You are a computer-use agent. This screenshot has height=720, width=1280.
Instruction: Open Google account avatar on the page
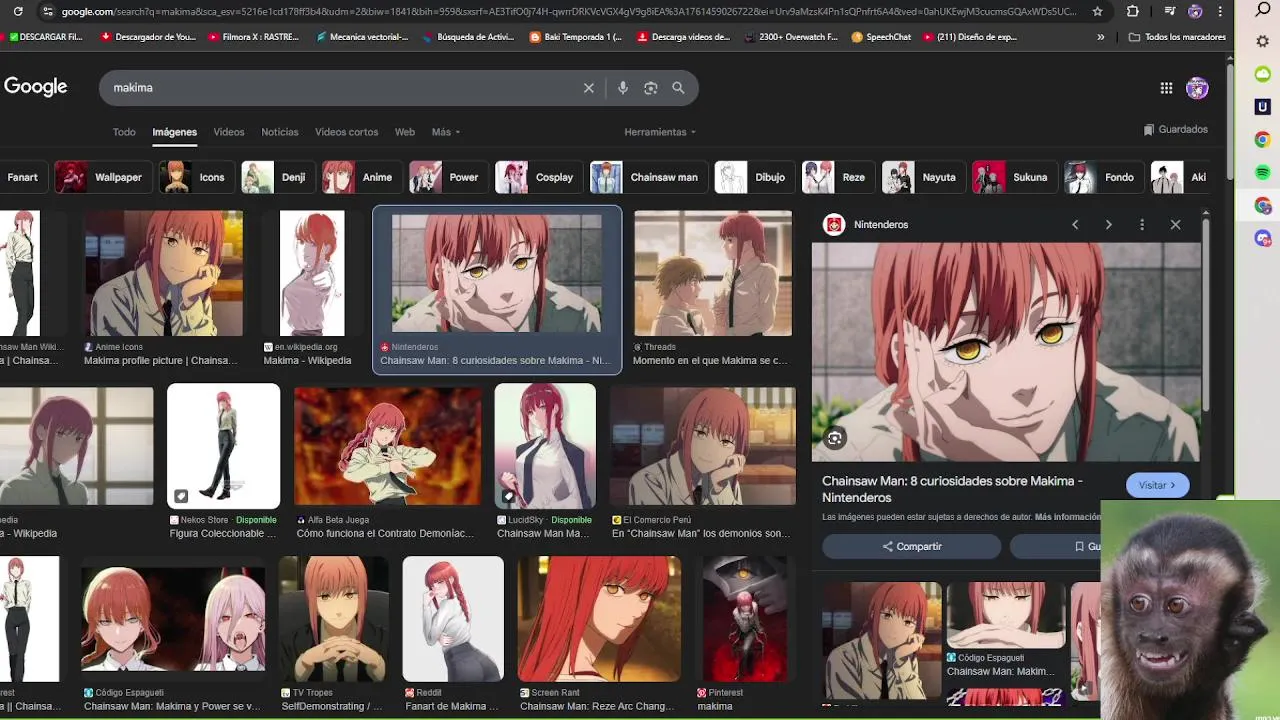(x=1197, y=88)
